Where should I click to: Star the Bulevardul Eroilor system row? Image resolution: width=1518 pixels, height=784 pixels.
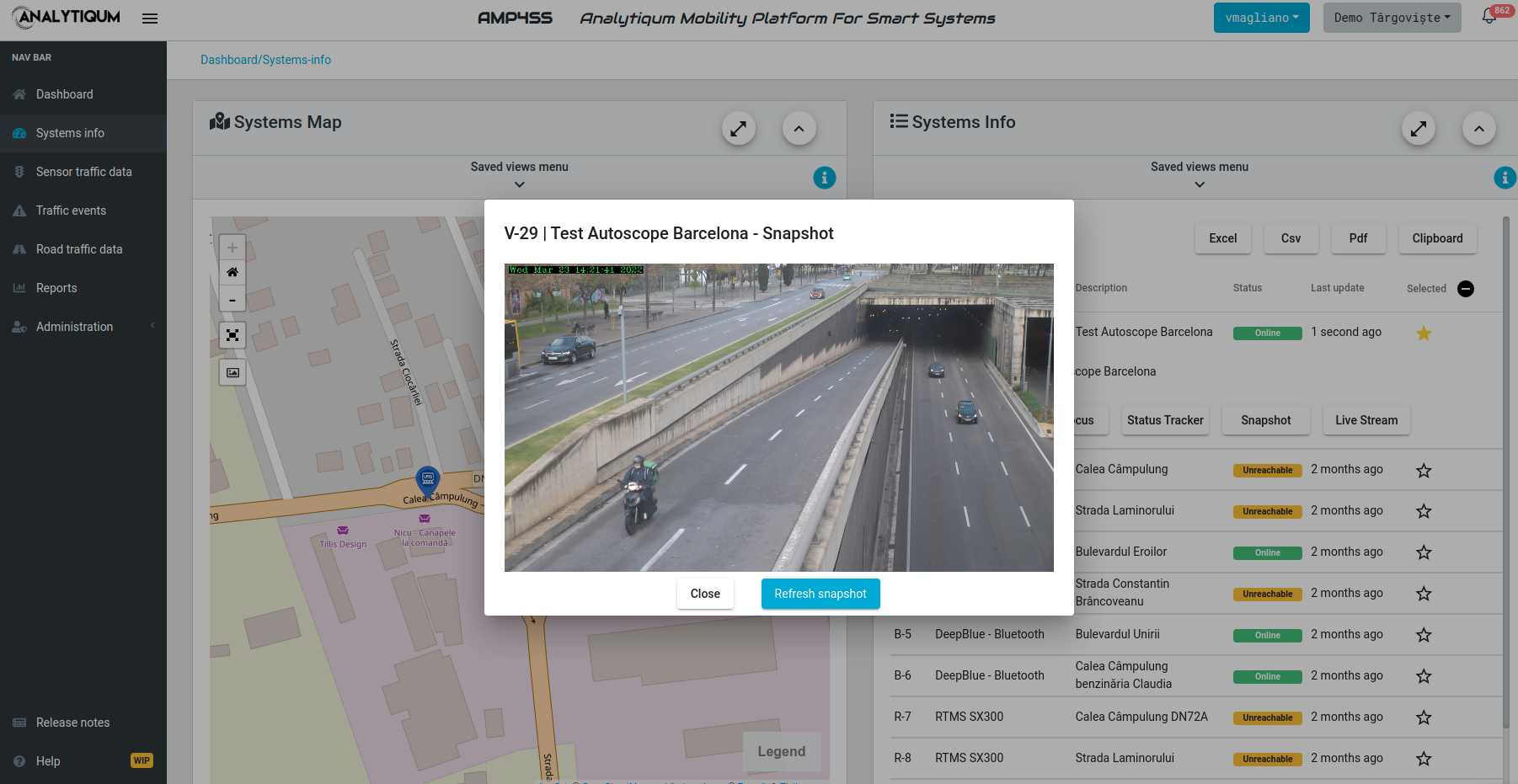click(x=1423, y=552)
